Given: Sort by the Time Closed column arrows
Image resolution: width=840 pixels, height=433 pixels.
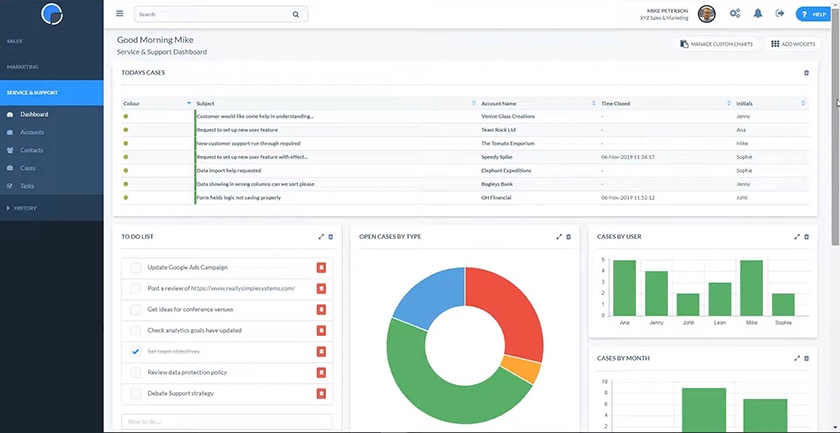Looking at the screenshot, I should click(729, 103).
